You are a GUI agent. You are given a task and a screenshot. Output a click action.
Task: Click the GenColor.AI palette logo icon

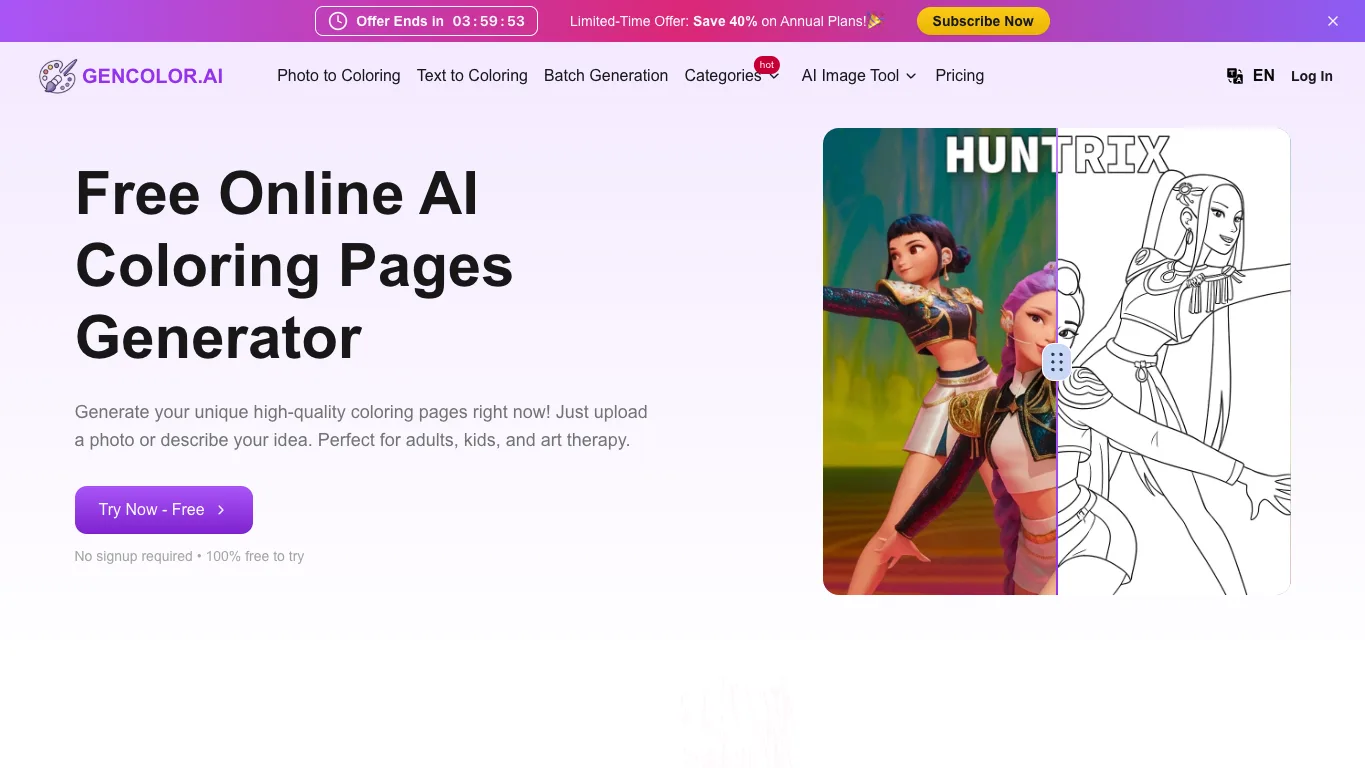57,76
